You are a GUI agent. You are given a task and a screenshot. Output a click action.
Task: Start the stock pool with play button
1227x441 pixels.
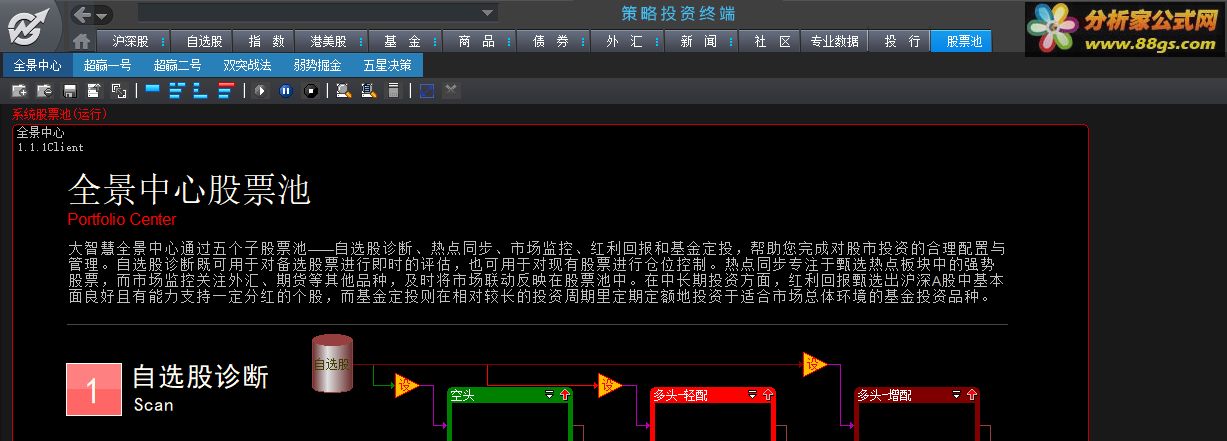260,90
